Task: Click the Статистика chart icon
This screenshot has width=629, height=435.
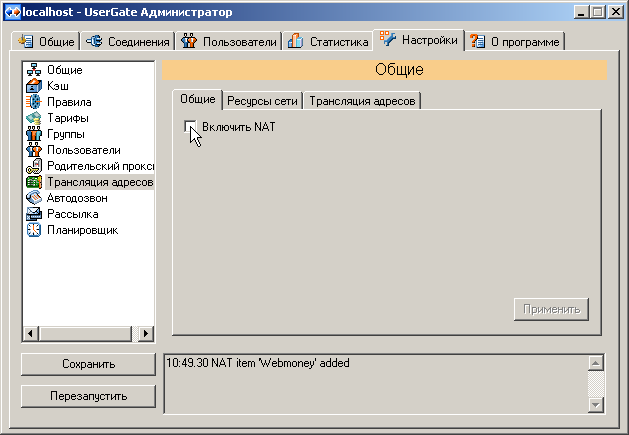Action: point(296,41)
